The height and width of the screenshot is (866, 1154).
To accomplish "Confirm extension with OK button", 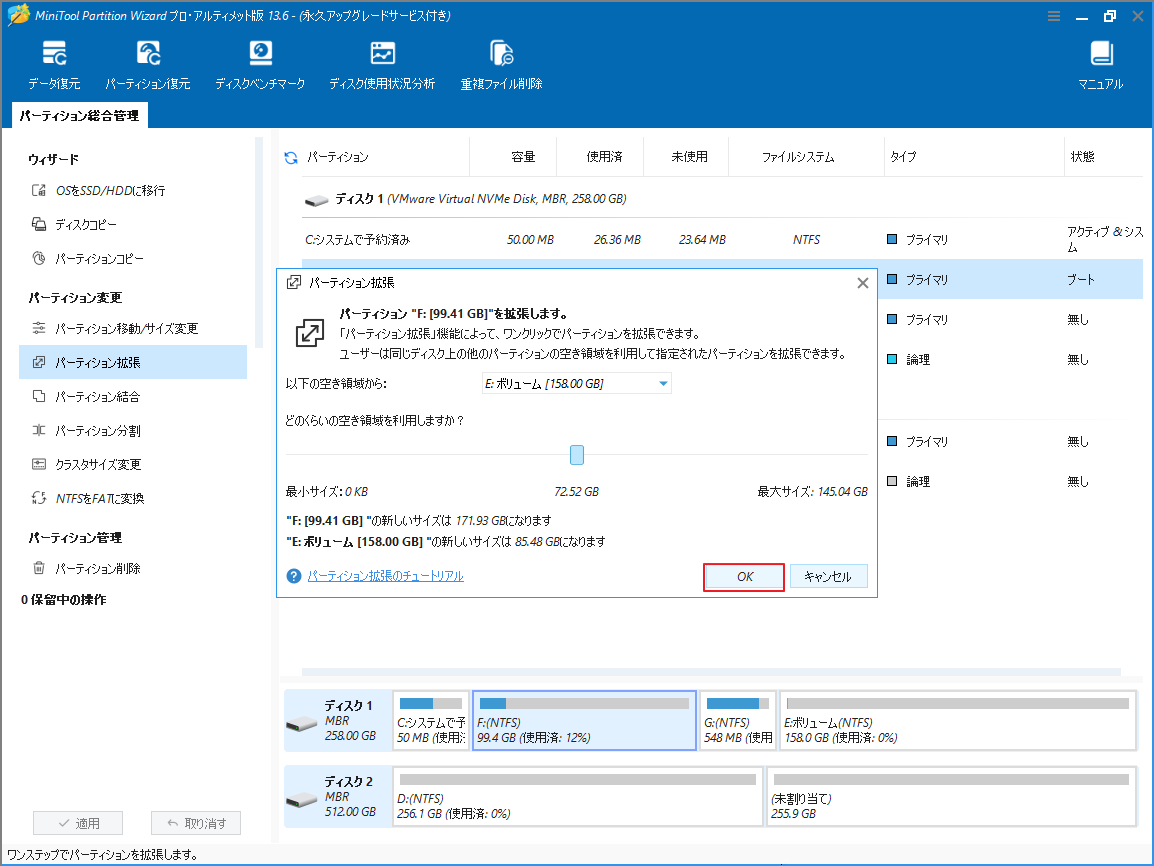I will (744, 577).
